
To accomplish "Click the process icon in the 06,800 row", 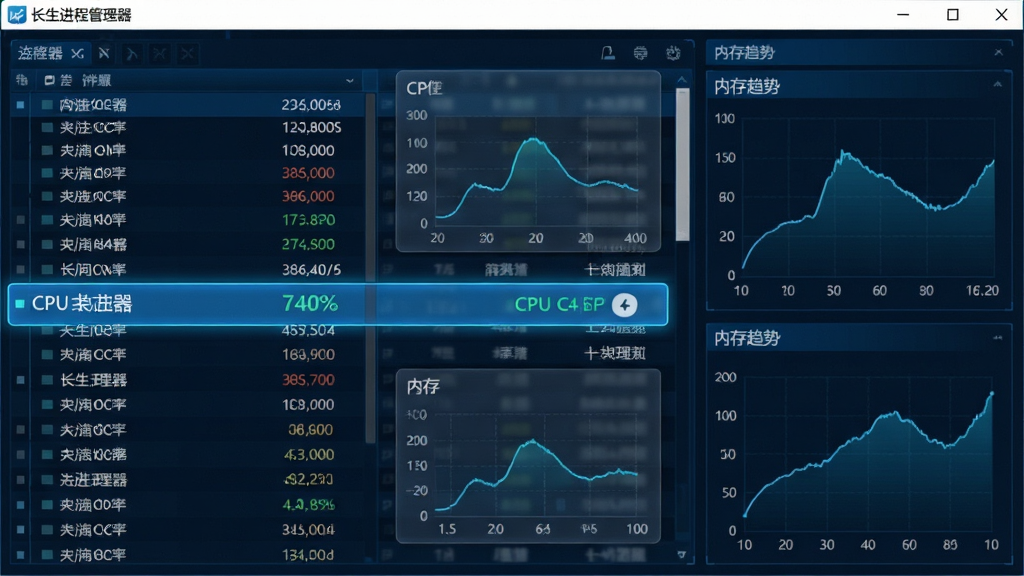I will click(x=47, y=430).
